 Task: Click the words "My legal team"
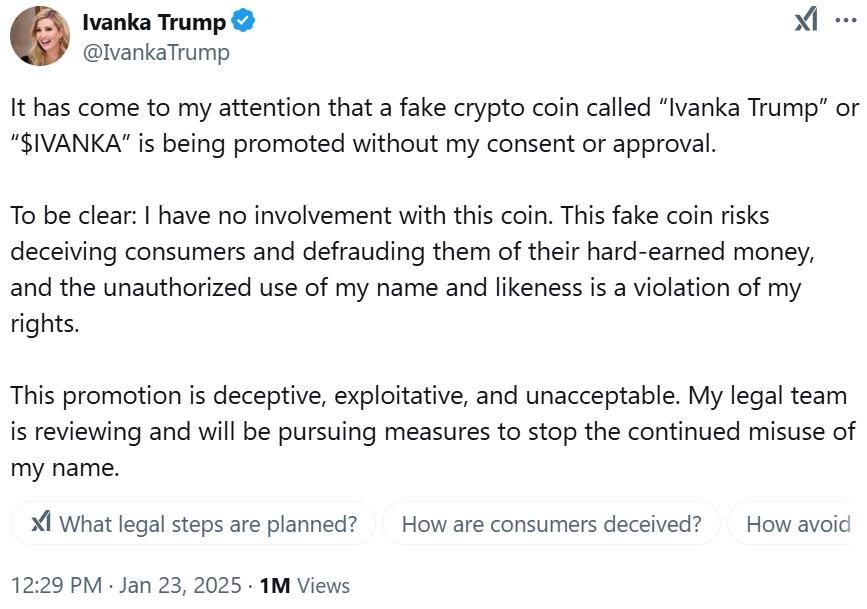pos(767,396)
